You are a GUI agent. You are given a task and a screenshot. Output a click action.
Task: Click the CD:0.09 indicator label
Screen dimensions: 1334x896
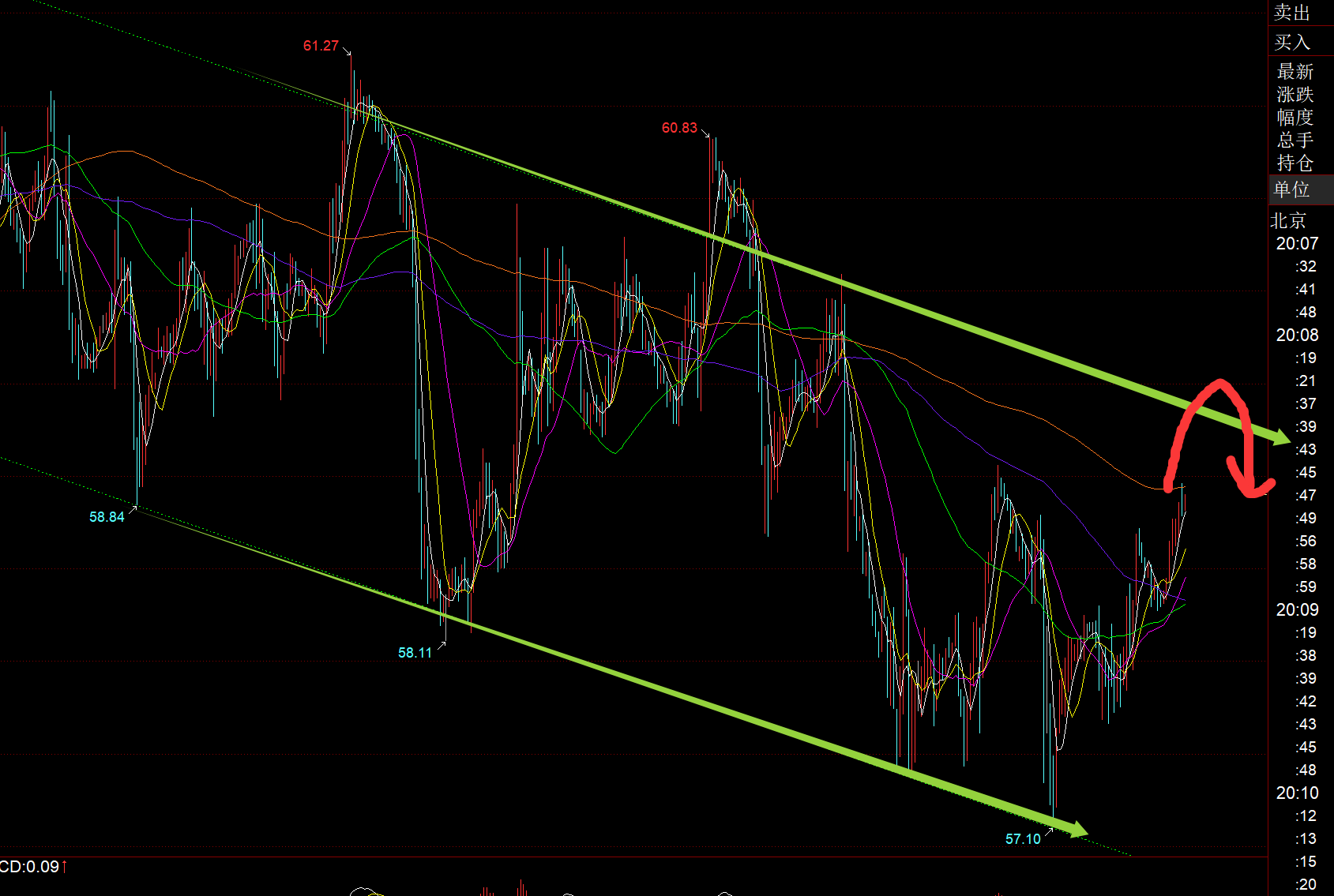(x=32, y=867)
